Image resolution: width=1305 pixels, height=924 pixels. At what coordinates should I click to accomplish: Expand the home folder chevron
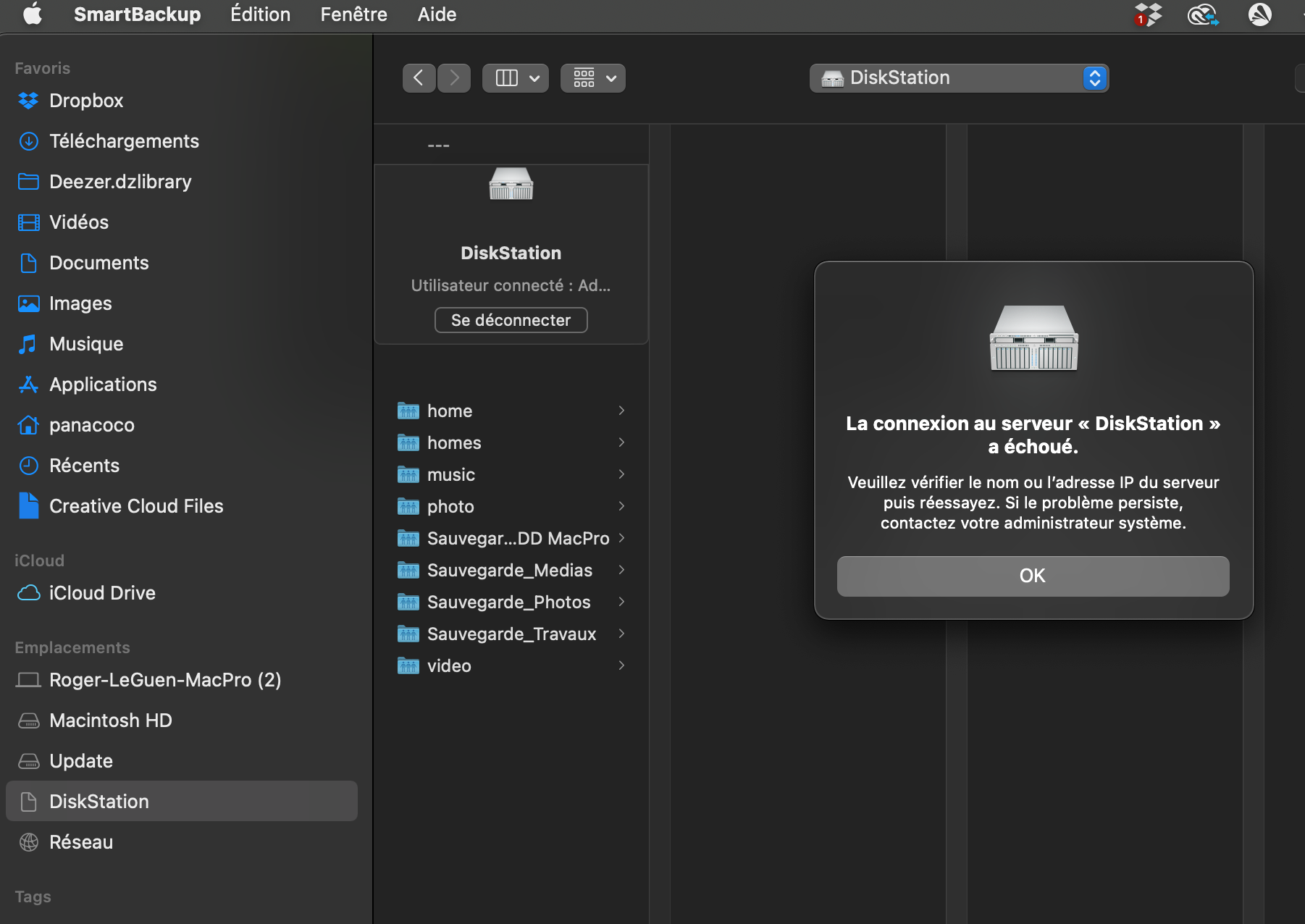click(621, 411)
